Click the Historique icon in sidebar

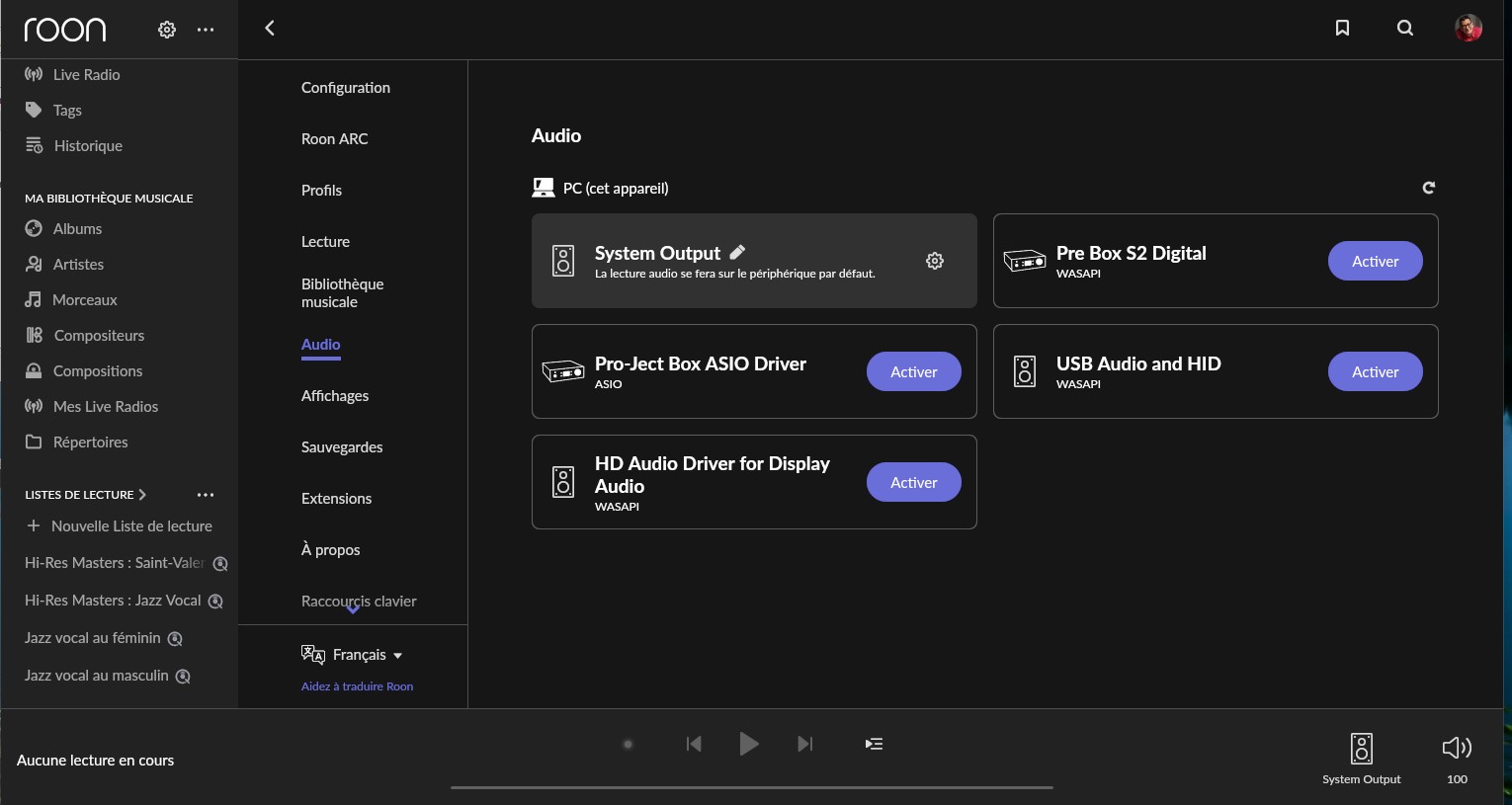[x=34, y=145]
